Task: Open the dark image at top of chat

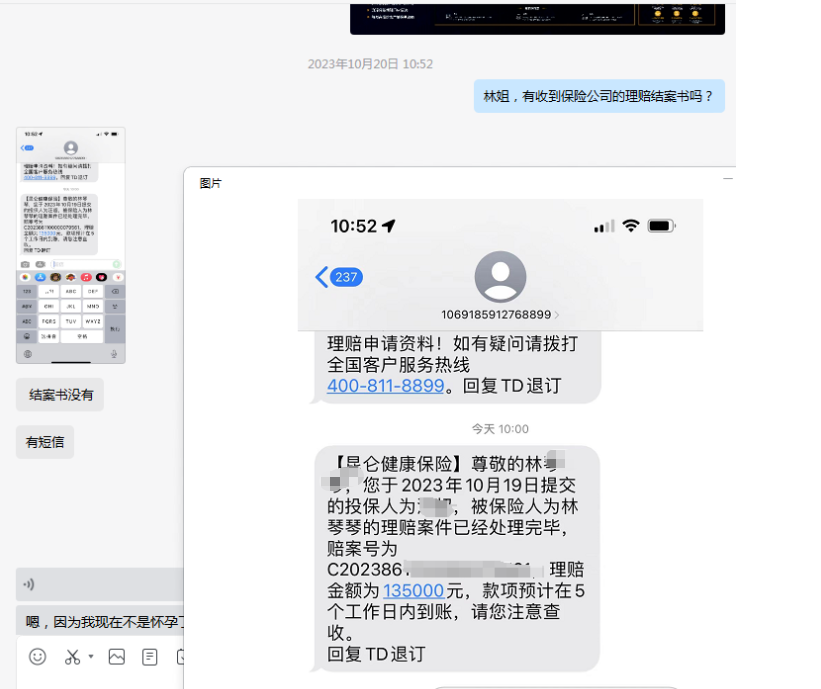Action: point(537,19)
